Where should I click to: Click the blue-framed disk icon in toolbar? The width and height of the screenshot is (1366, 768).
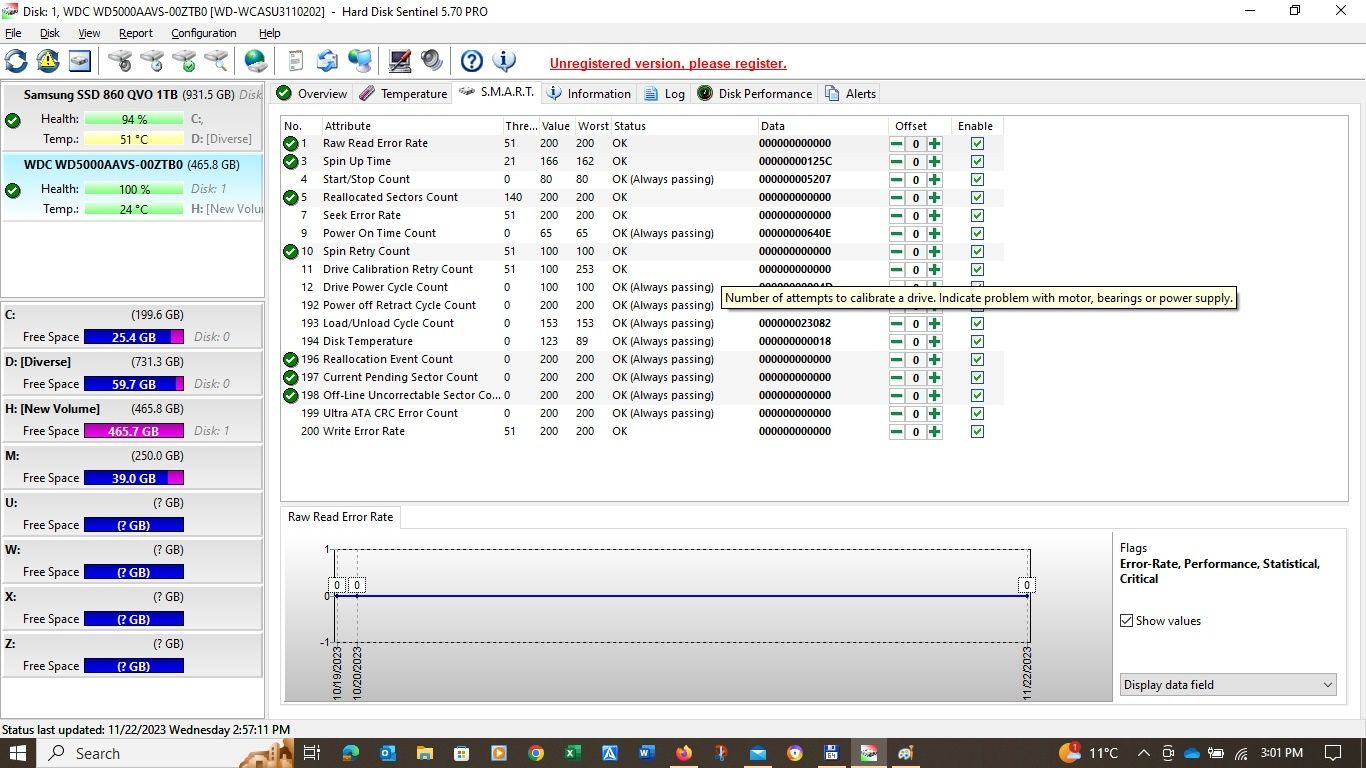click(x=80, y=61)
